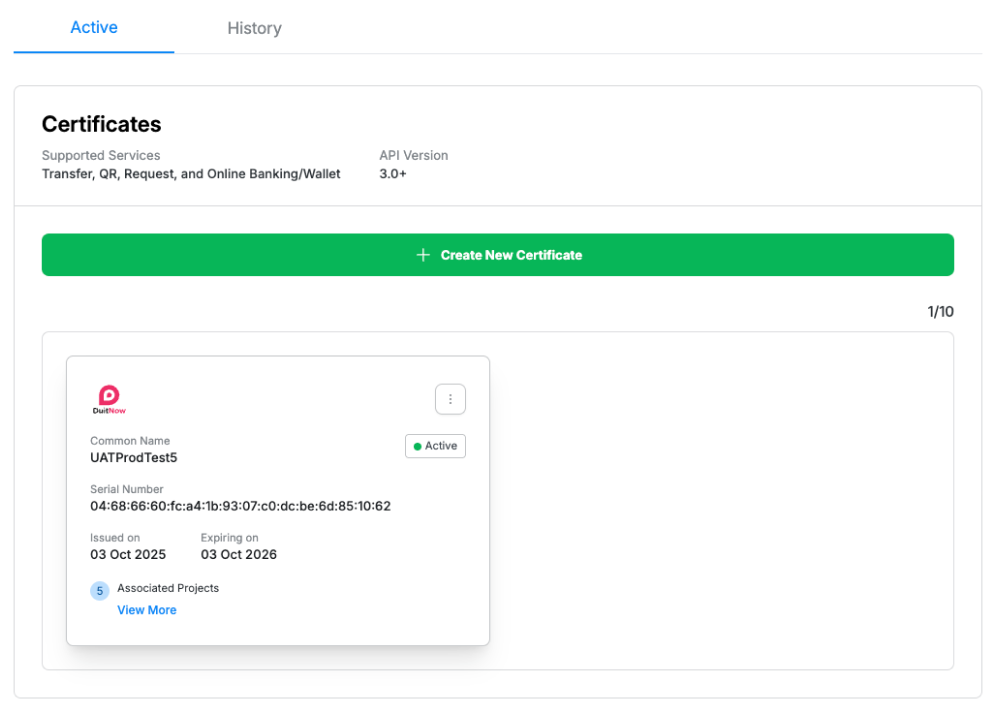Click the 03 Oct 2026 expiry date
1000x714 pixels.
pyautogui.click(x=239, y=554)
